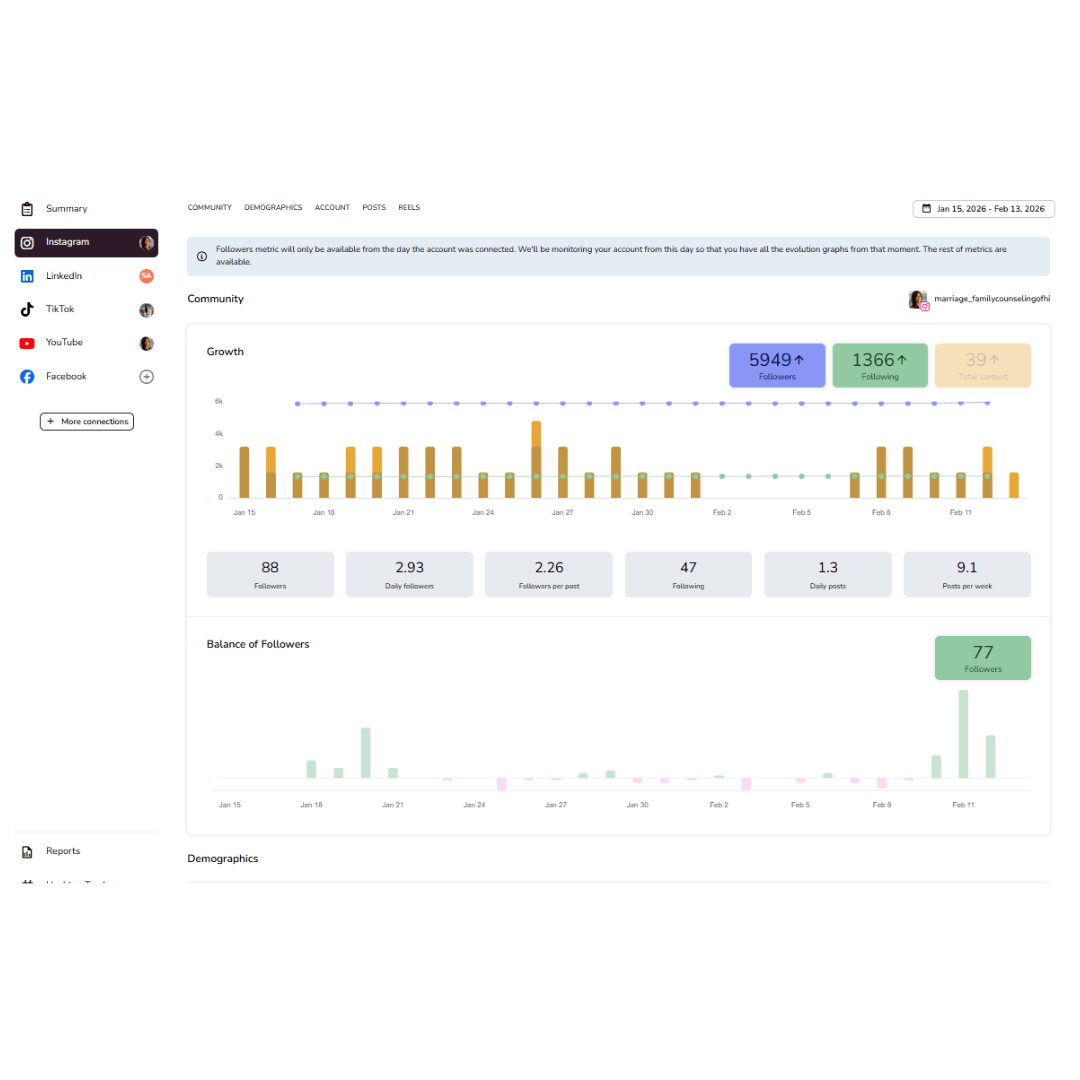Switch to the Demographics tab
The height and width of the screenshot is (1080, 1080).
tap(273, 207)
